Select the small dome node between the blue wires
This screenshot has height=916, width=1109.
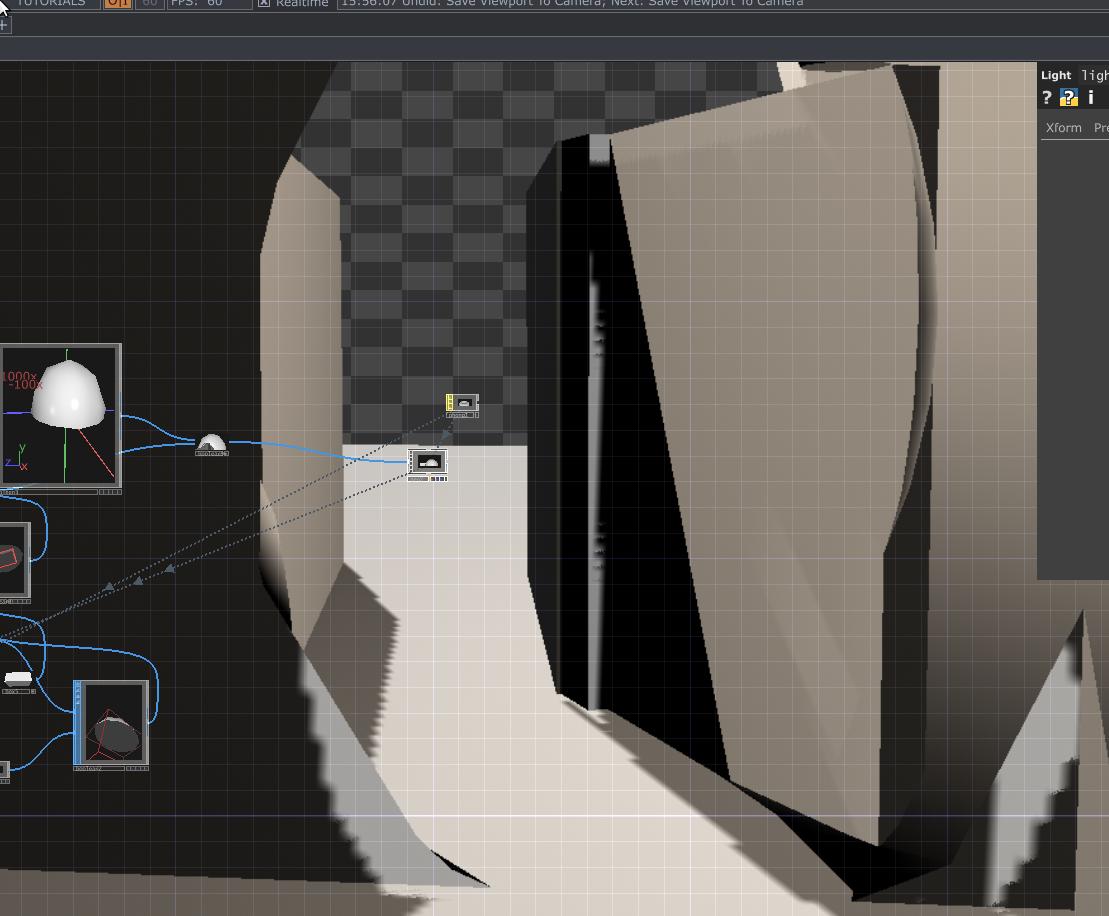(x=211, y=445)
